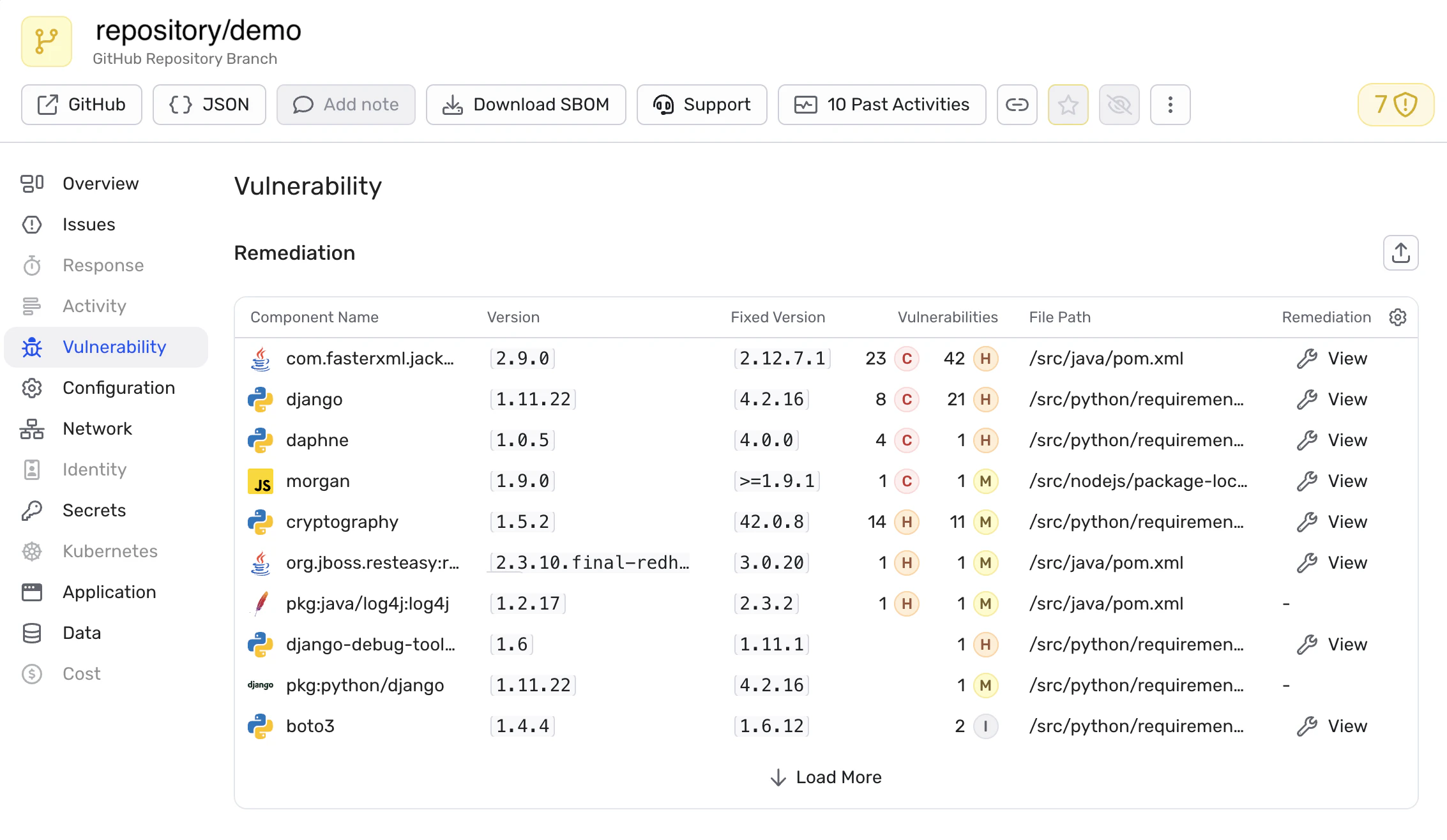Sort by Component Name column header
Image resolution: width=1447 pixels, height=840 pixels.
[314, 317]
